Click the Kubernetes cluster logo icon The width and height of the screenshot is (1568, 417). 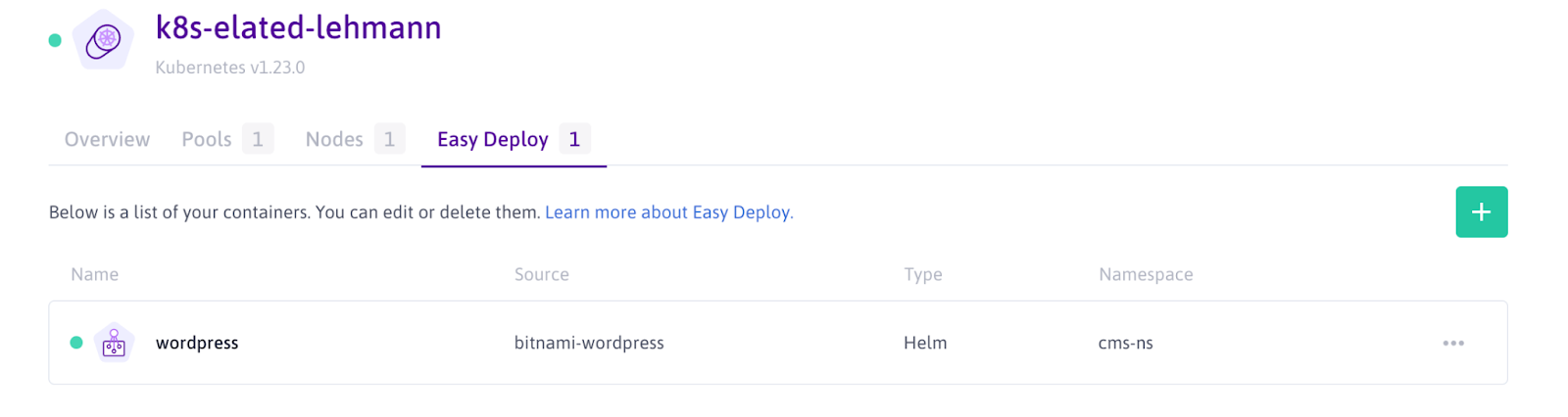[x=103, y=40]
